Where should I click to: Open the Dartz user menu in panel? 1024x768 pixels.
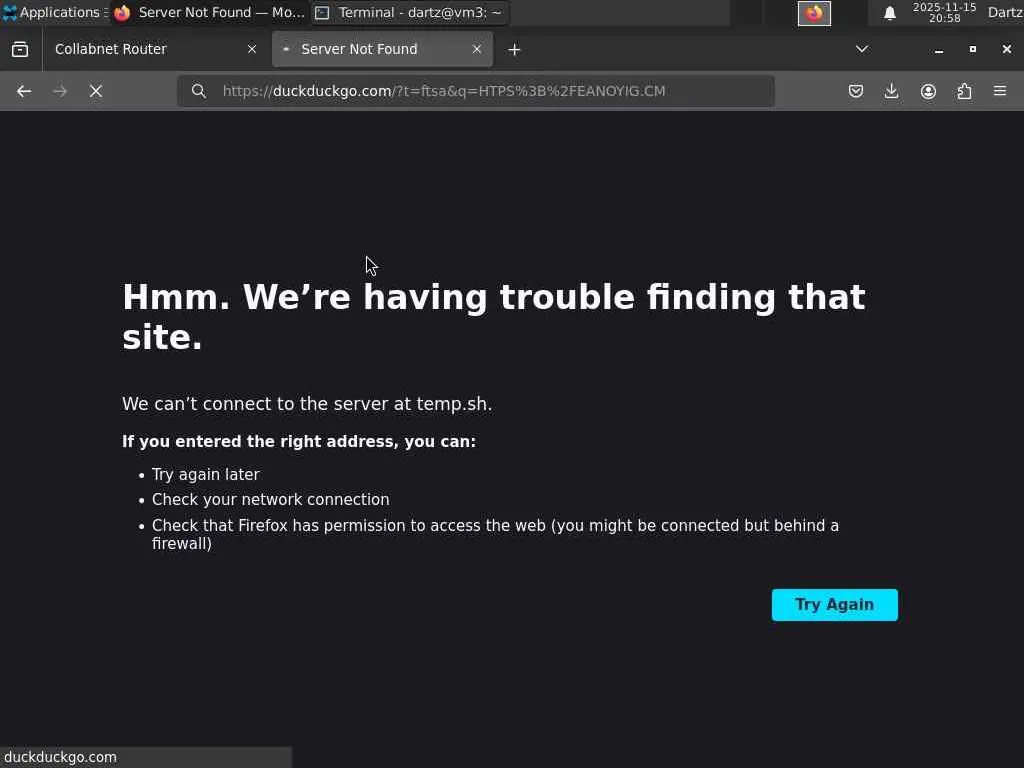coord(1005,12)
